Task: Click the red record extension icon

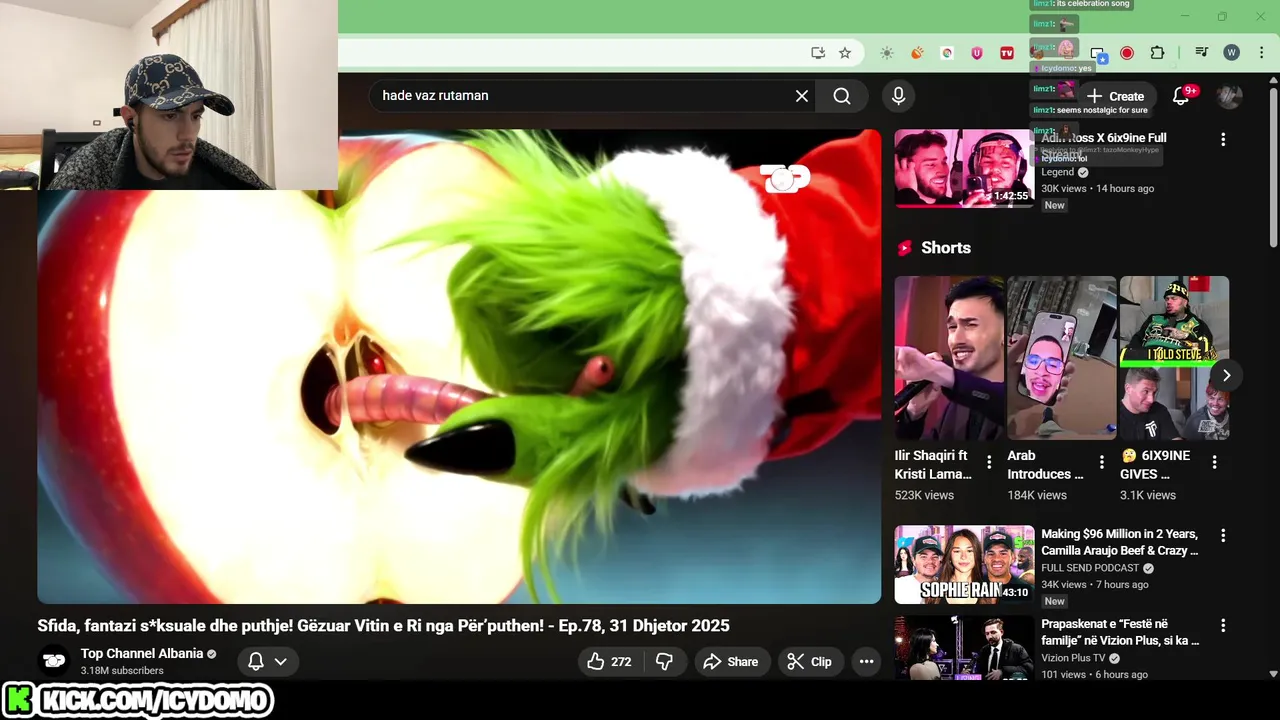Action: pos(1127,53)
